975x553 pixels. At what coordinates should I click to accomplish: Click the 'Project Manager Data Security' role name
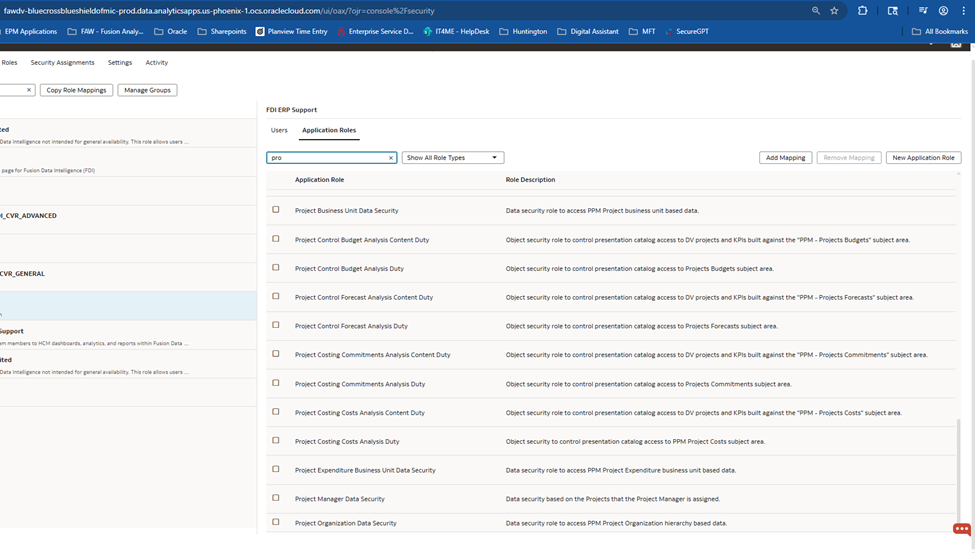(340, 499)
